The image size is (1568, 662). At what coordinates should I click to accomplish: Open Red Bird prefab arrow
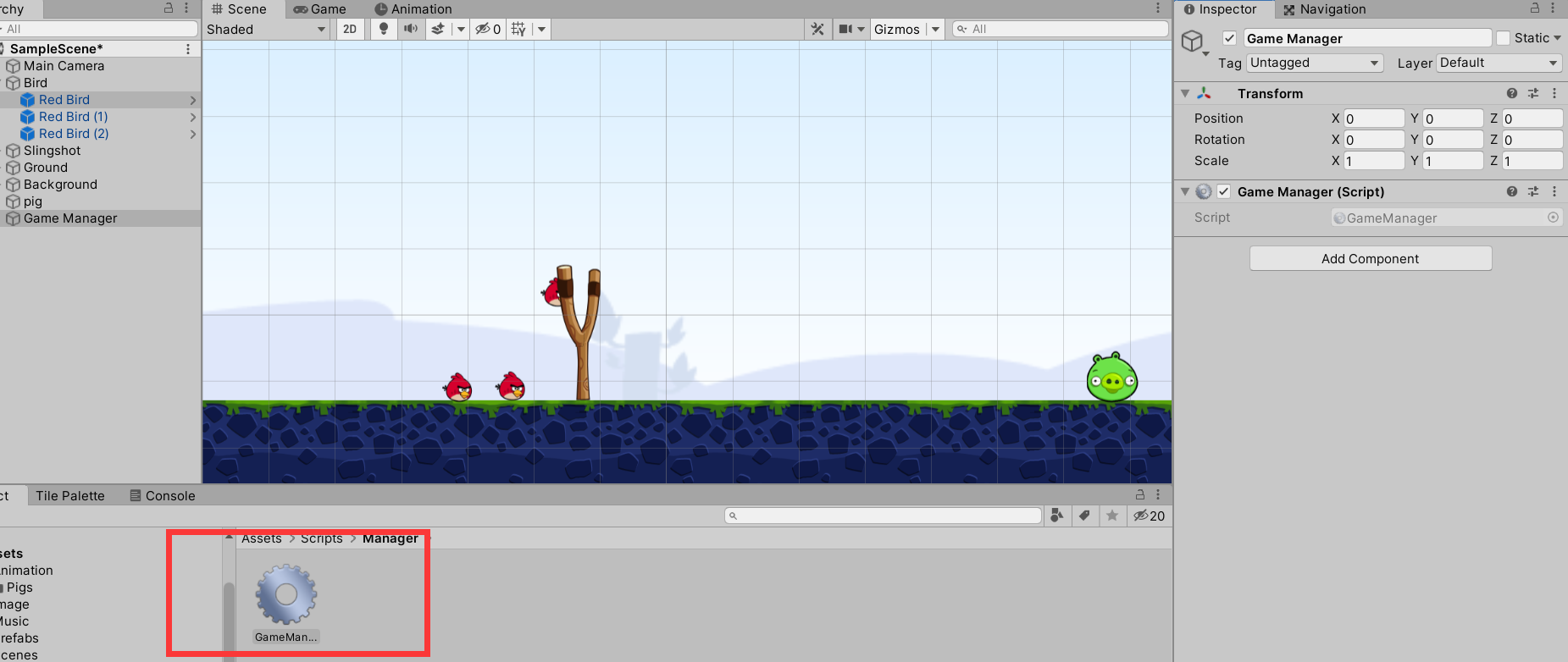pyautogui.click(x=193, y=100)
